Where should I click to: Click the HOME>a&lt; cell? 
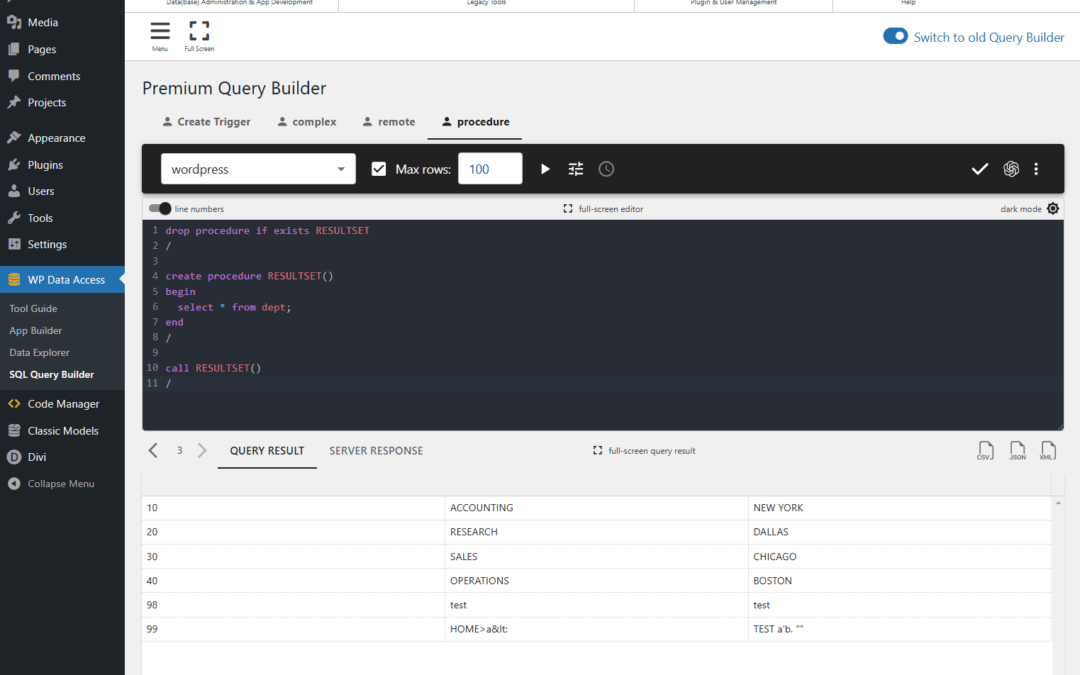pyautogui.click(x=596, y=629)
